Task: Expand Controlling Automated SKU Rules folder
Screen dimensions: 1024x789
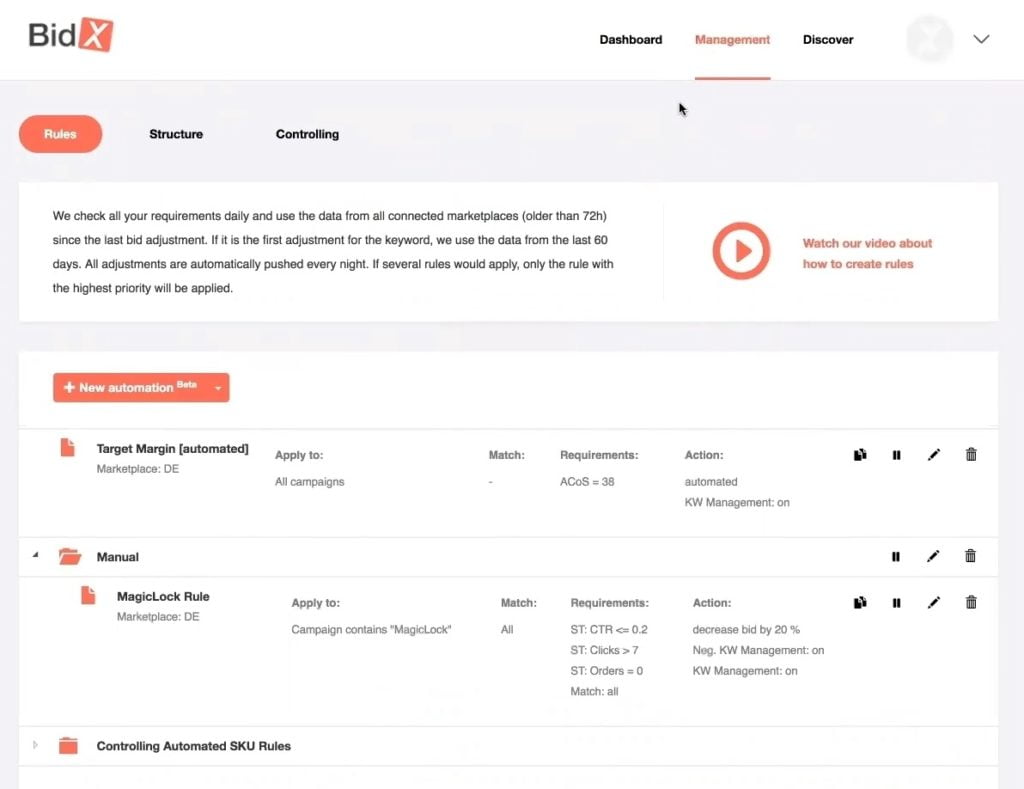Action: [35, 745]
